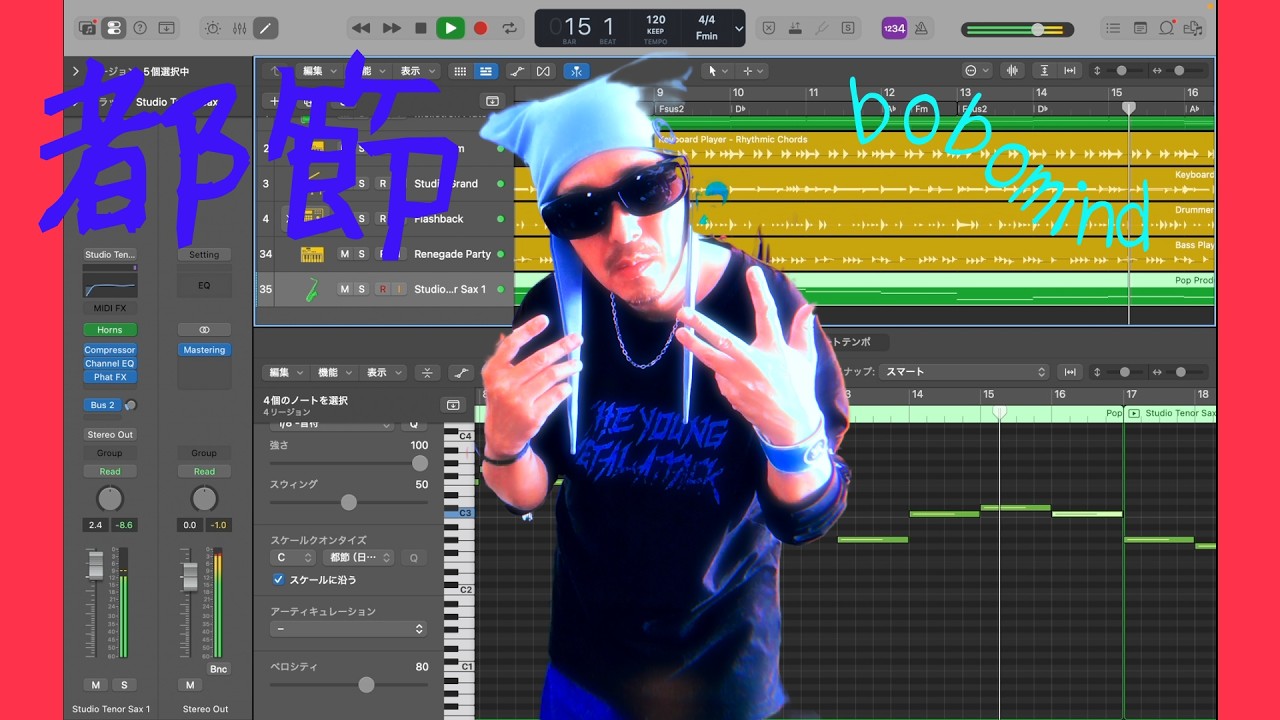Toggle the purple 1234 count-in button
This screenshot has height=720, width=1280.
pyautogui.click(x=894, y=29)
